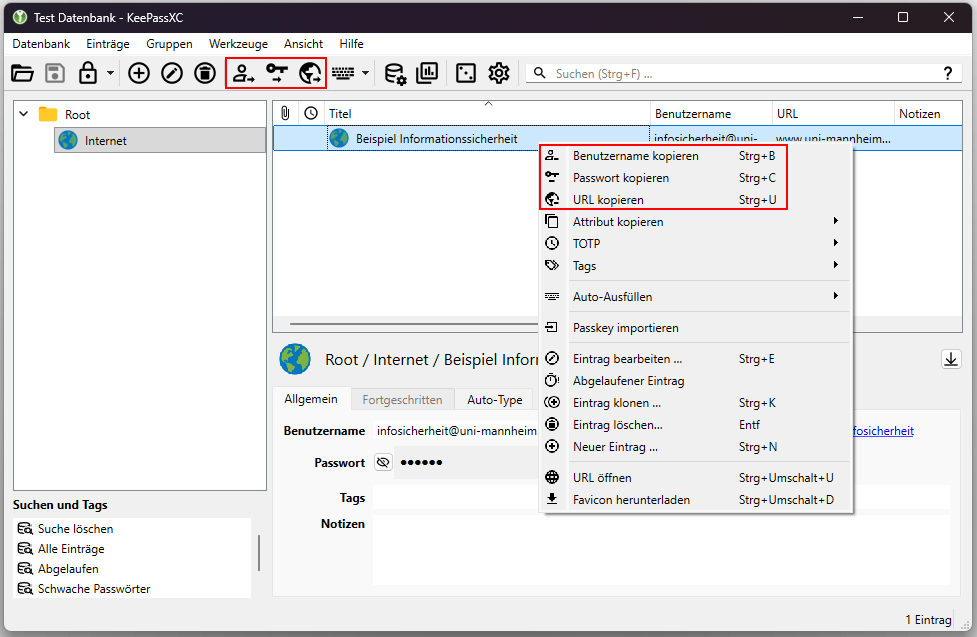
Task: Open application settings gear icon
Action: pos(499,74)
